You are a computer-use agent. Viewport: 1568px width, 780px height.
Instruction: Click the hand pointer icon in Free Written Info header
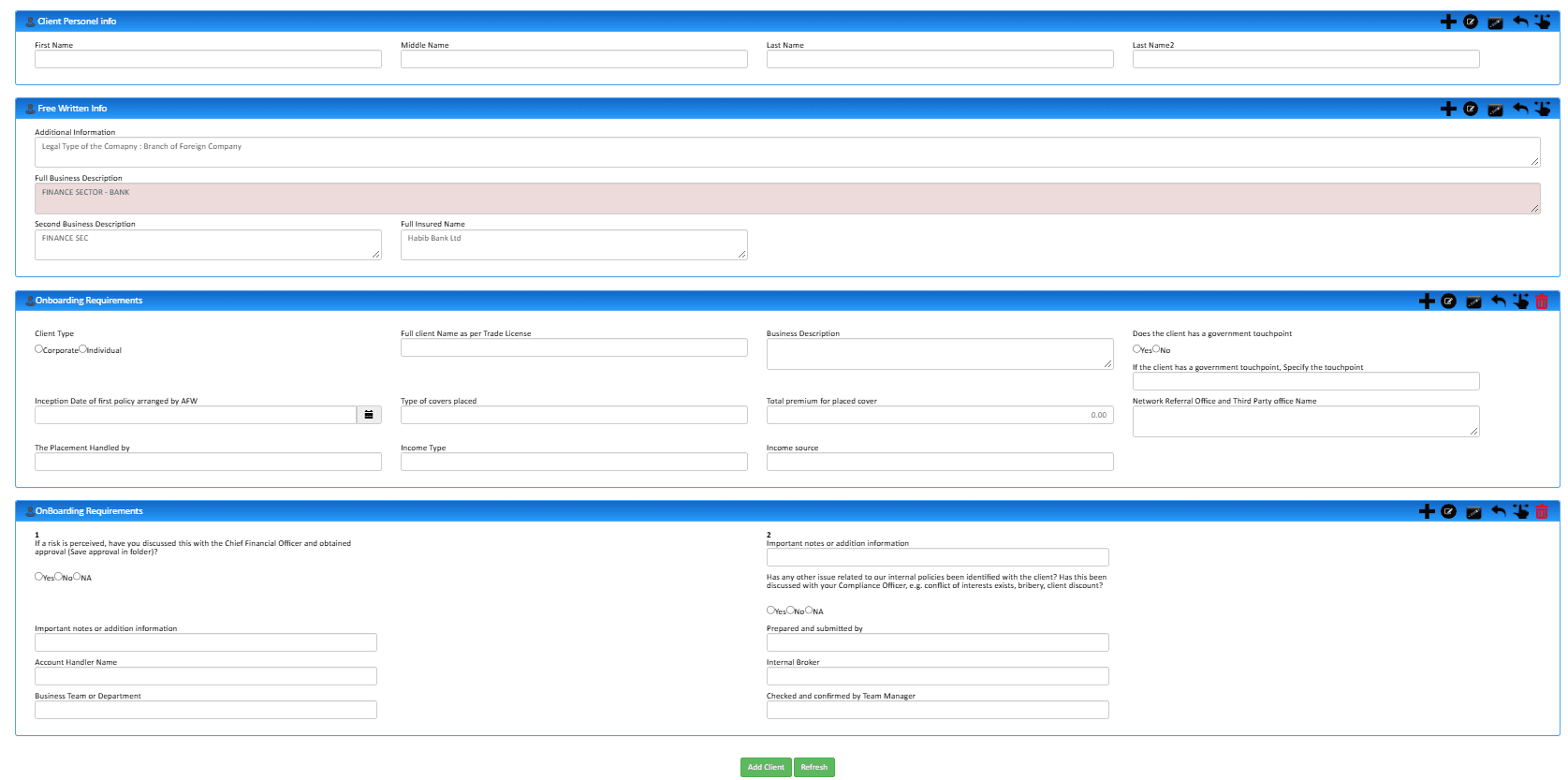coord(1543,108)
